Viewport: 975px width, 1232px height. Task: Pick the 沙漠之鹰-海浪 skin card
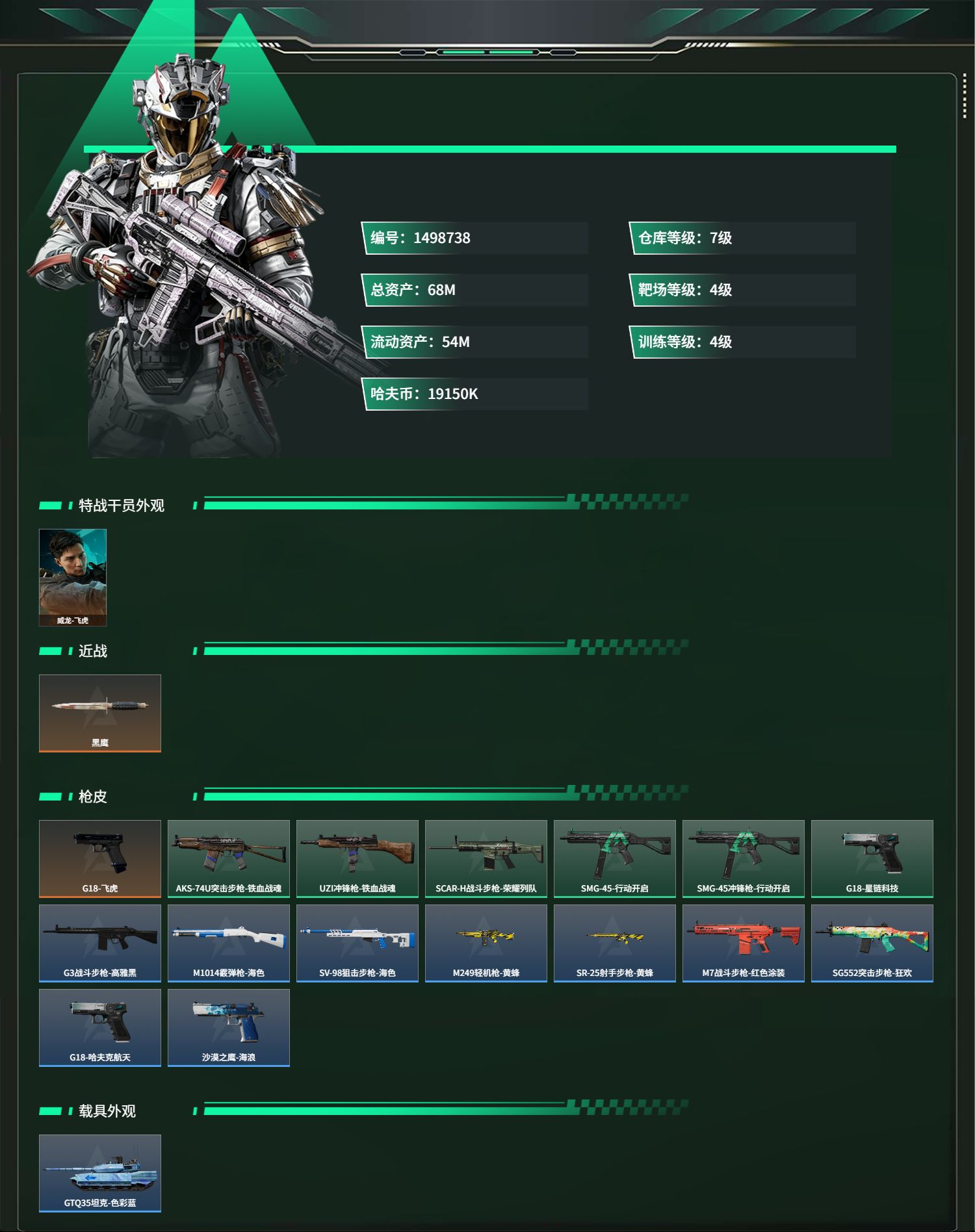click(229, 1028)
